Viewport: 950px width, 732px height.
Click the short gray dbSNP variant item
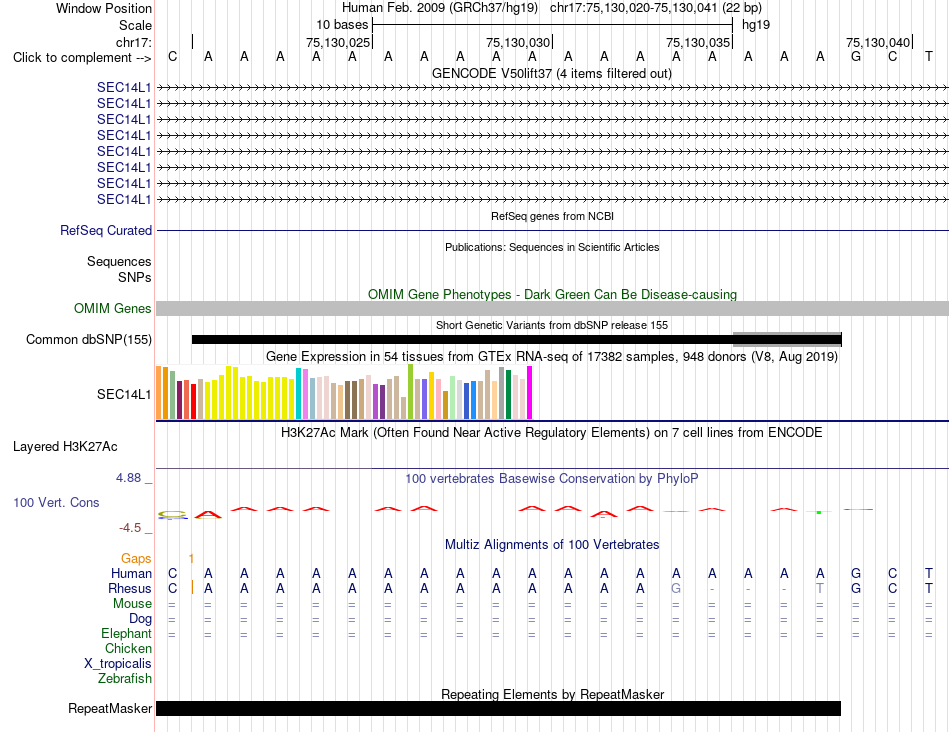pos(787,339)
